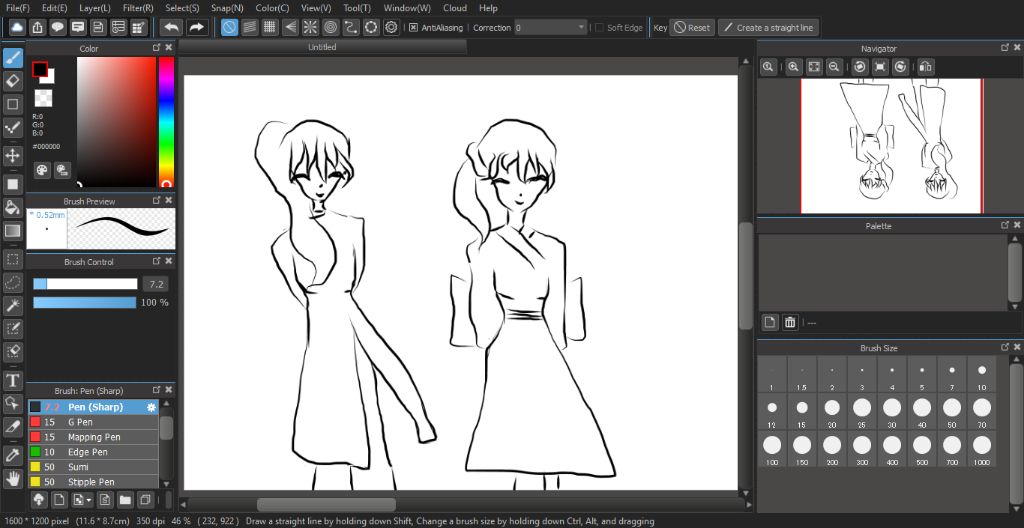1024x528 pixels.
Task: Toggle the Soft Edge checkbox
Action: coord(599,27)
